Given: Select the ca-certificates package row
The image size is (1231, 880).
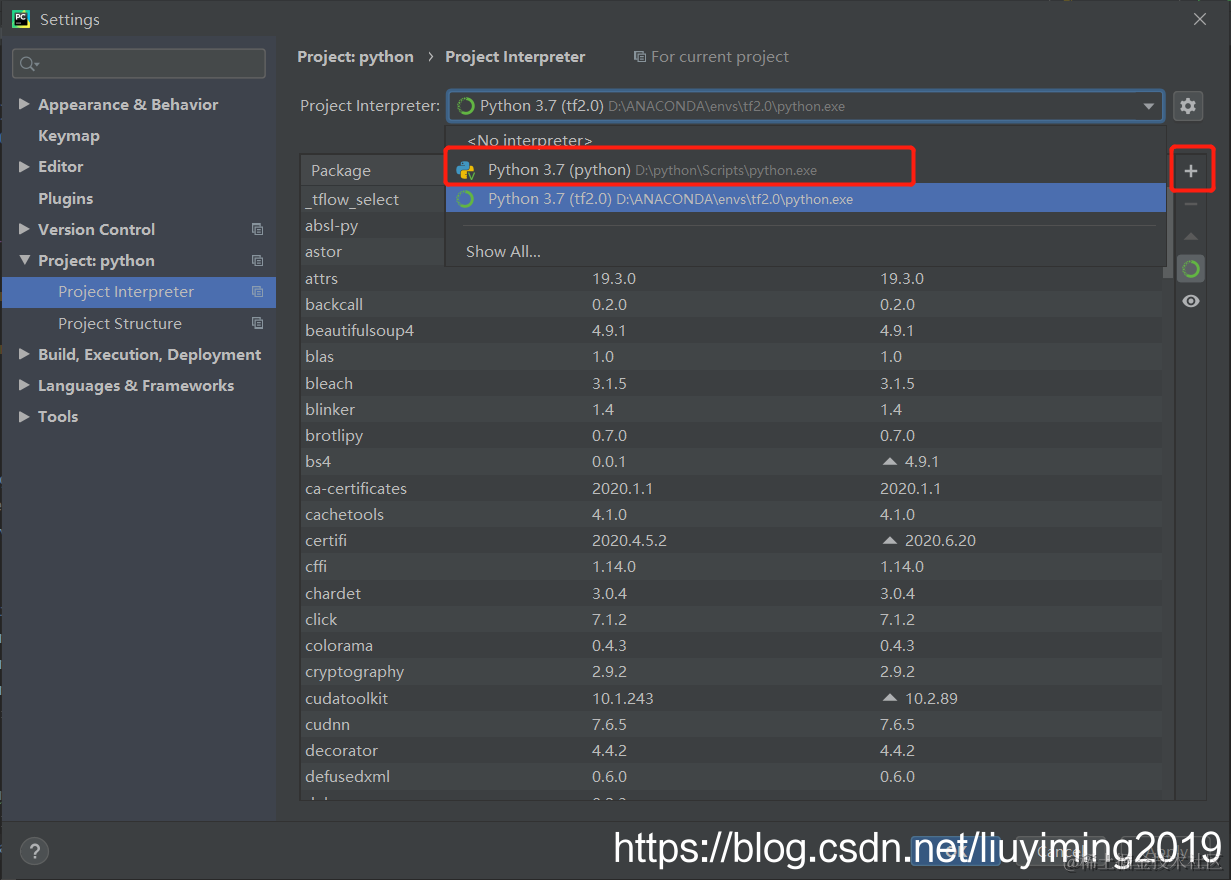Looking at the screenshot, I should pyautogui.click(x=732, y=488).
